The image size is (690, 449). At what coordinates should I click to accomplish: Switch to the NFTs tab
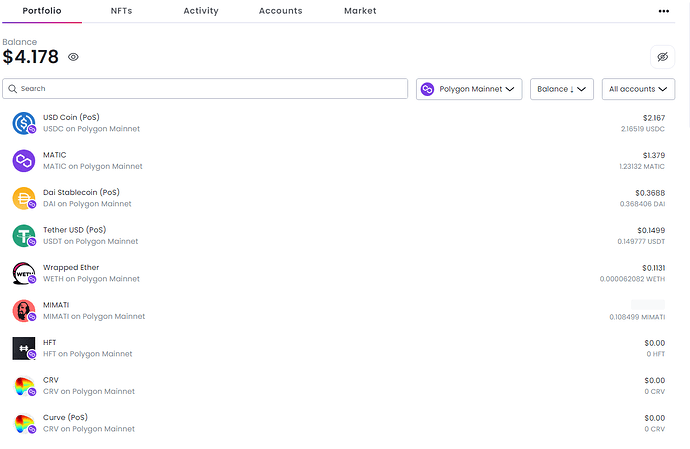[121, 11]
